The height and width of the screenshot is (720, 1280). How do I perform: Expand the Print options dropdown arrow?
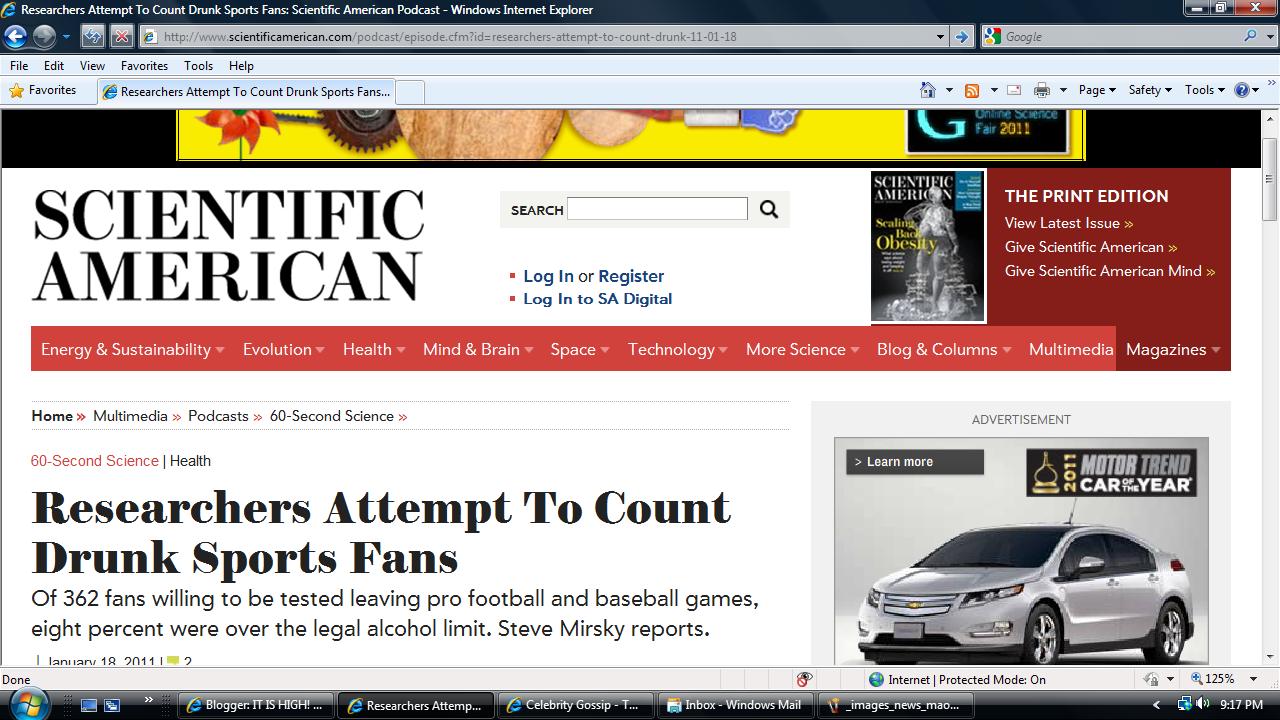click(1063, 90)
